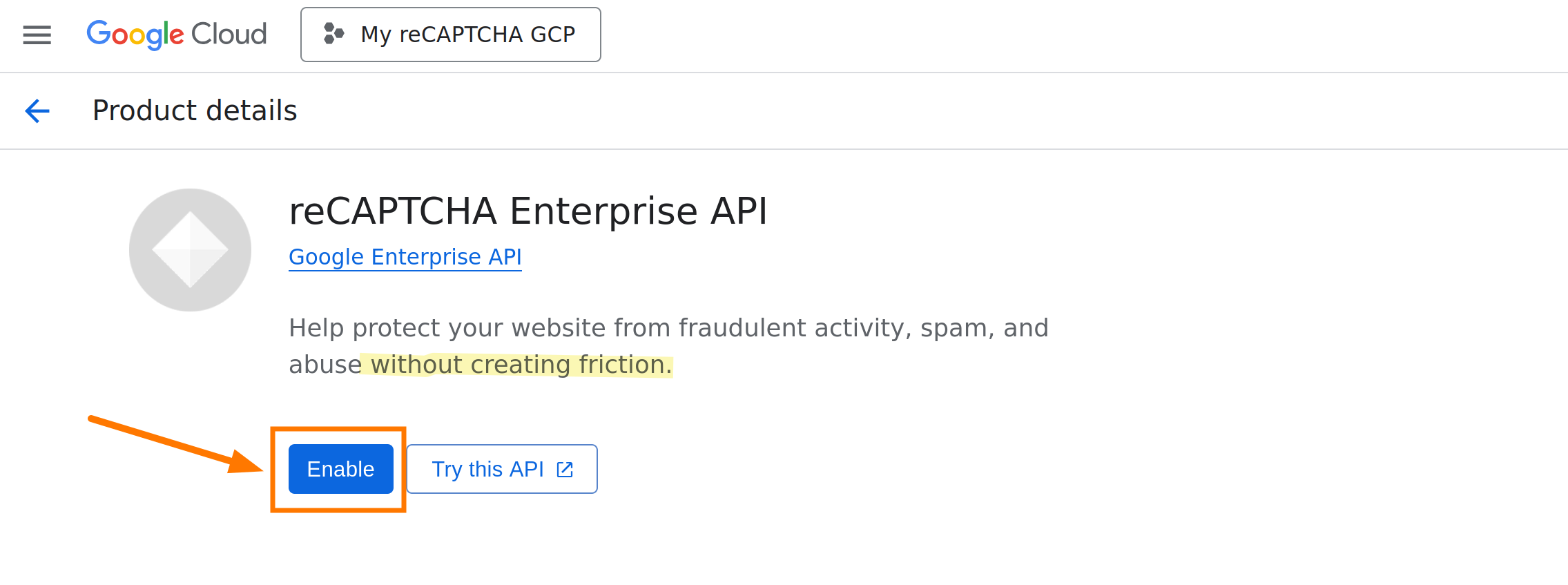Click the Product details heading
This screenshot has height=585, width=1568.
click(195, 111)
